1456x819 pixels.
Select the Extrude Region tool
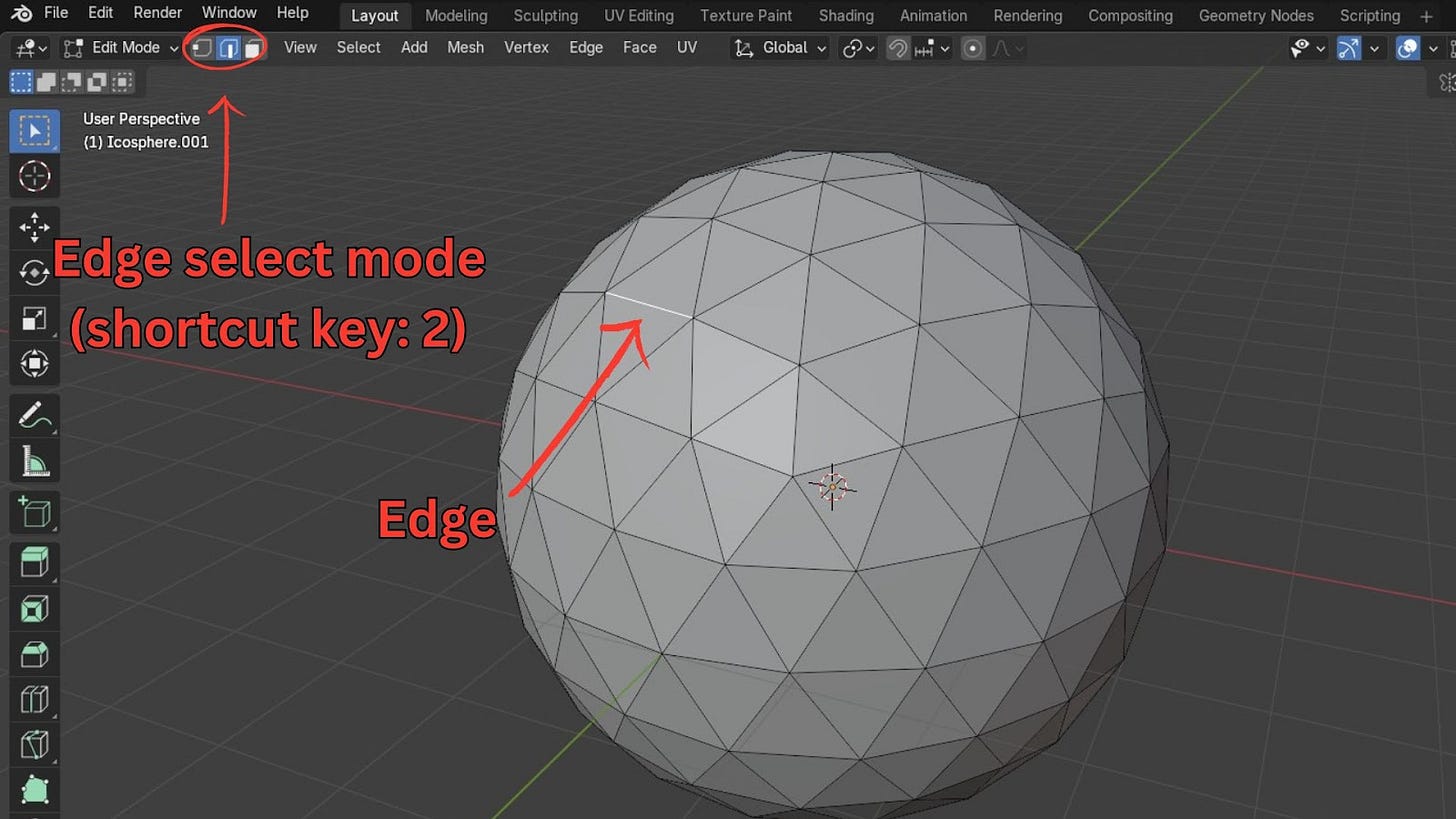pos(35,564)
